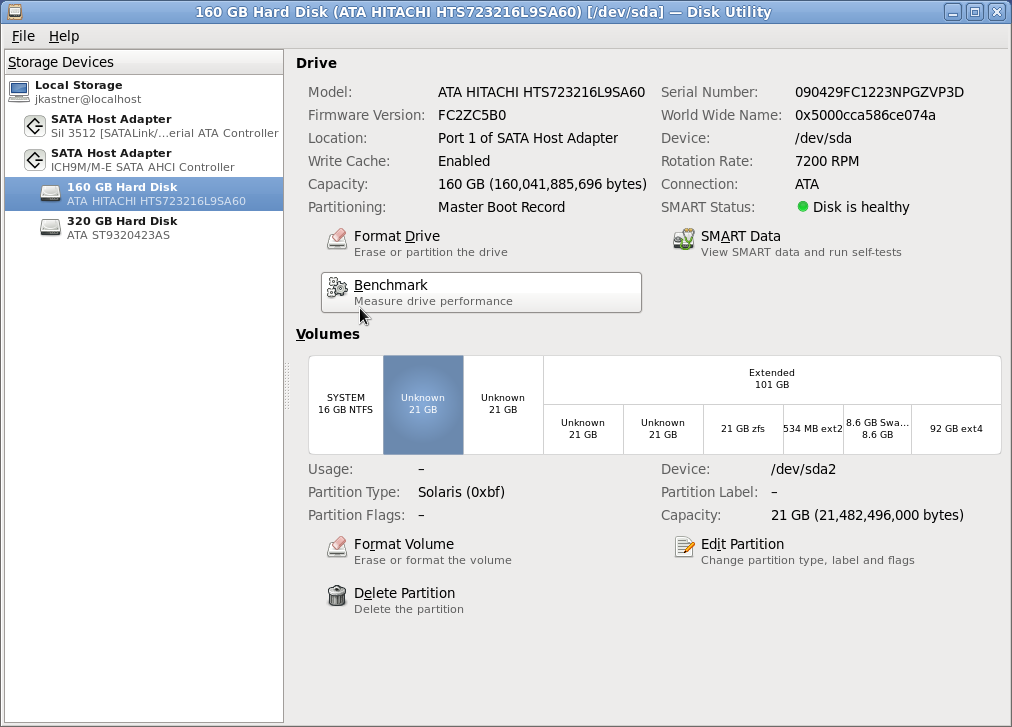This screenshot has height=727, width=1012.
Task: Select the Extended 101 GB partition bar
Action: pos(771,379)
